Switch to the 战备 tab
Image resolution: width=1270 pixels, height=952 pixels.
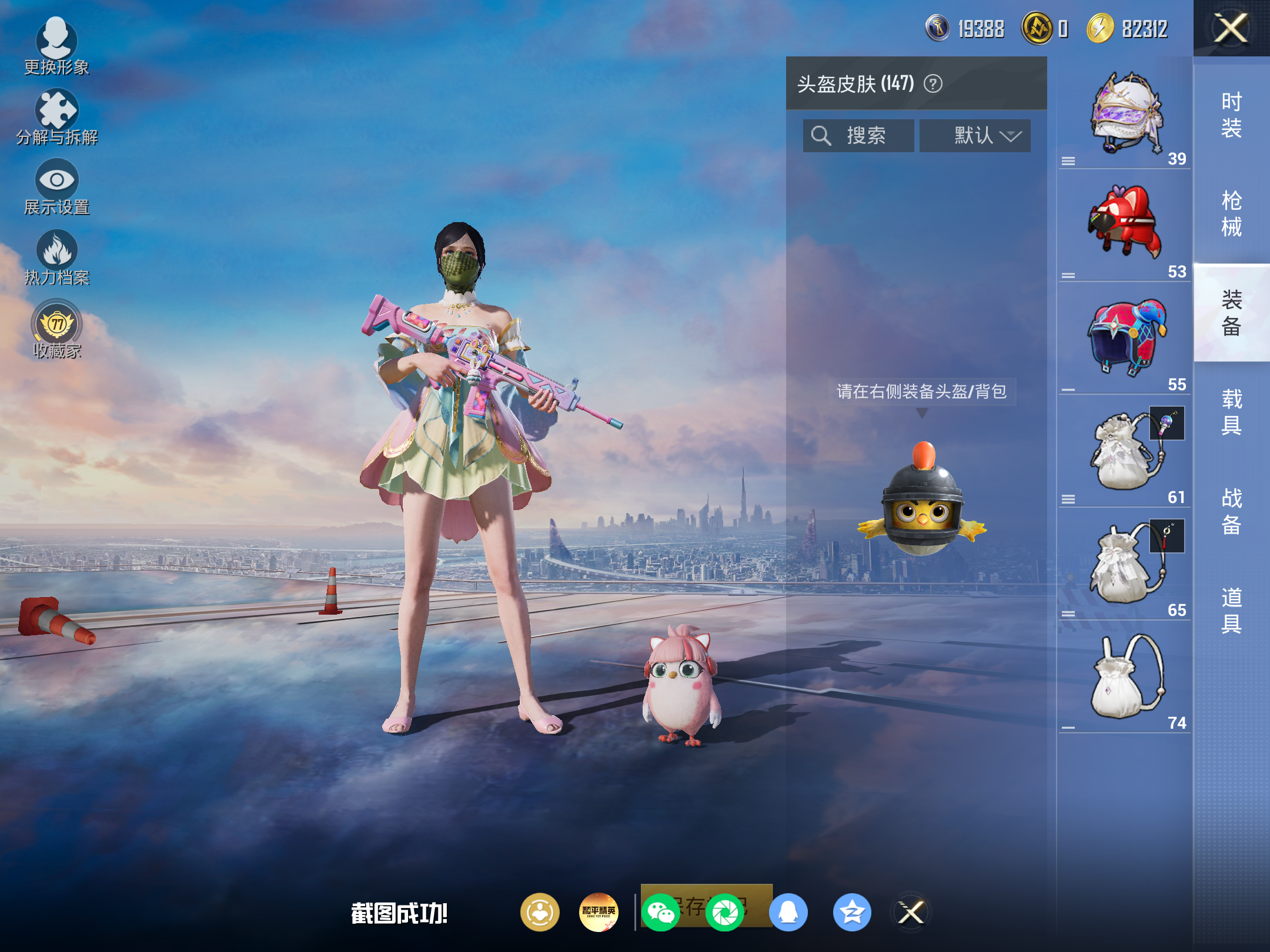(1232, 511)
